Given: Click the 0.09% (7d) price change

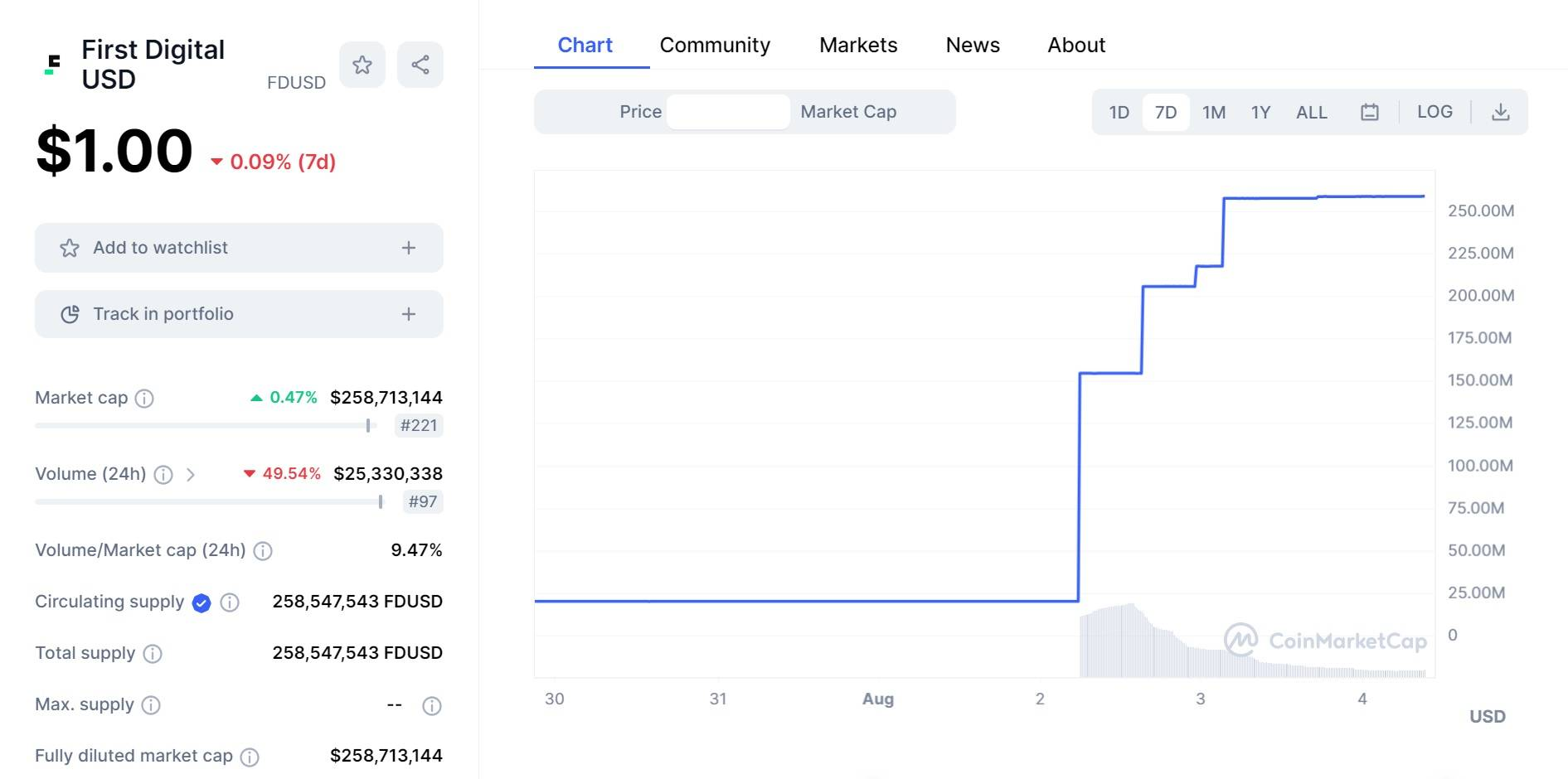Looking at the screenshot, I should click(273, 162).
